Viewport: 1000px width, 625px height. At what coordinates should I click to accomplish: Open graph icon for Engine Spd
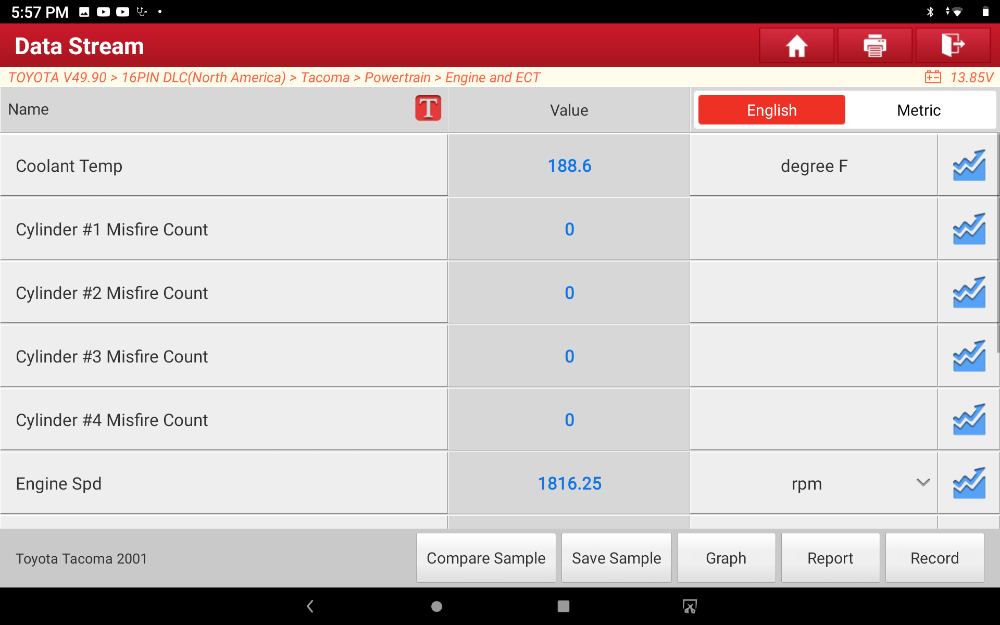[x=969, y=483]
